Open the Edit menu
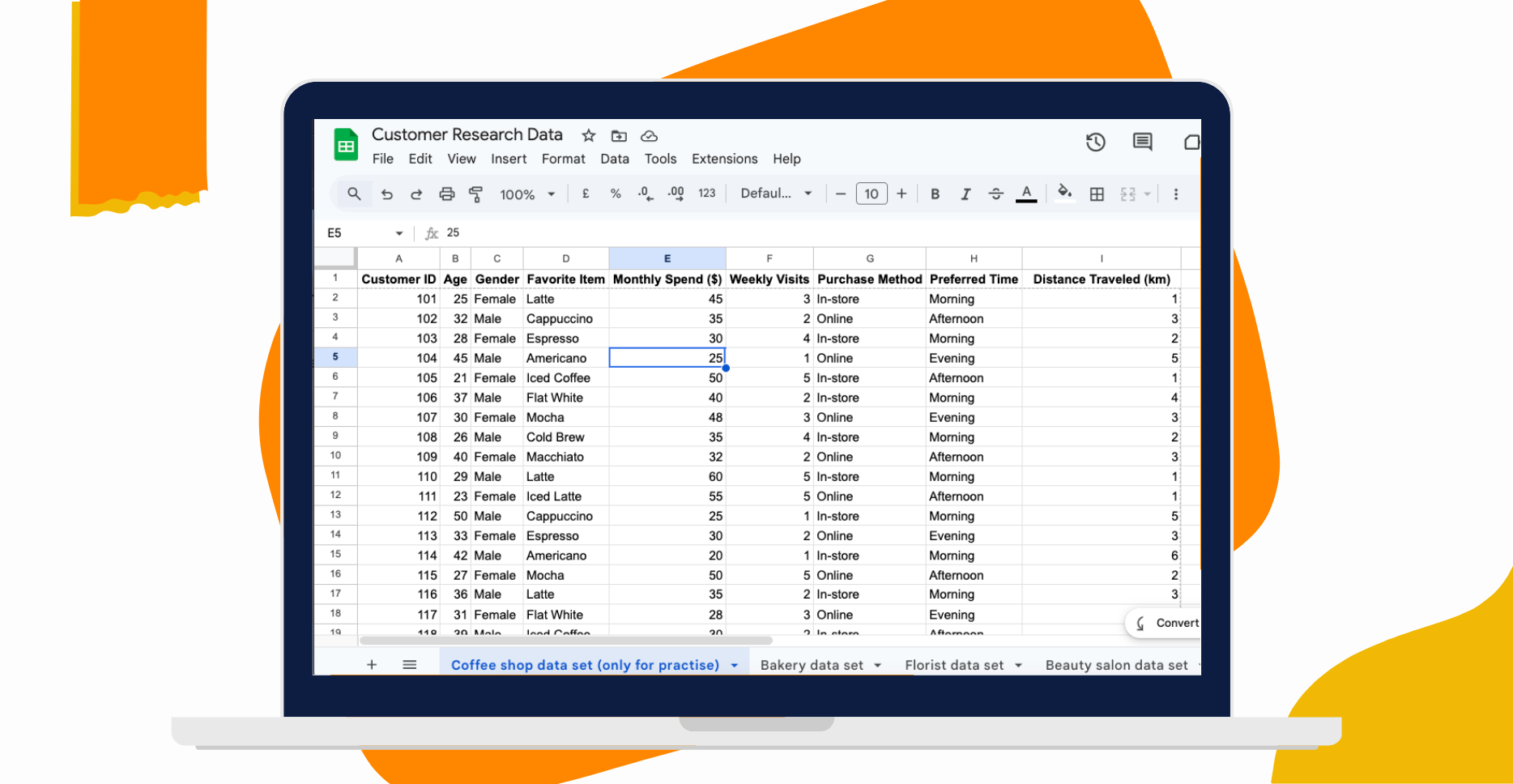 (x=420, y=159)
